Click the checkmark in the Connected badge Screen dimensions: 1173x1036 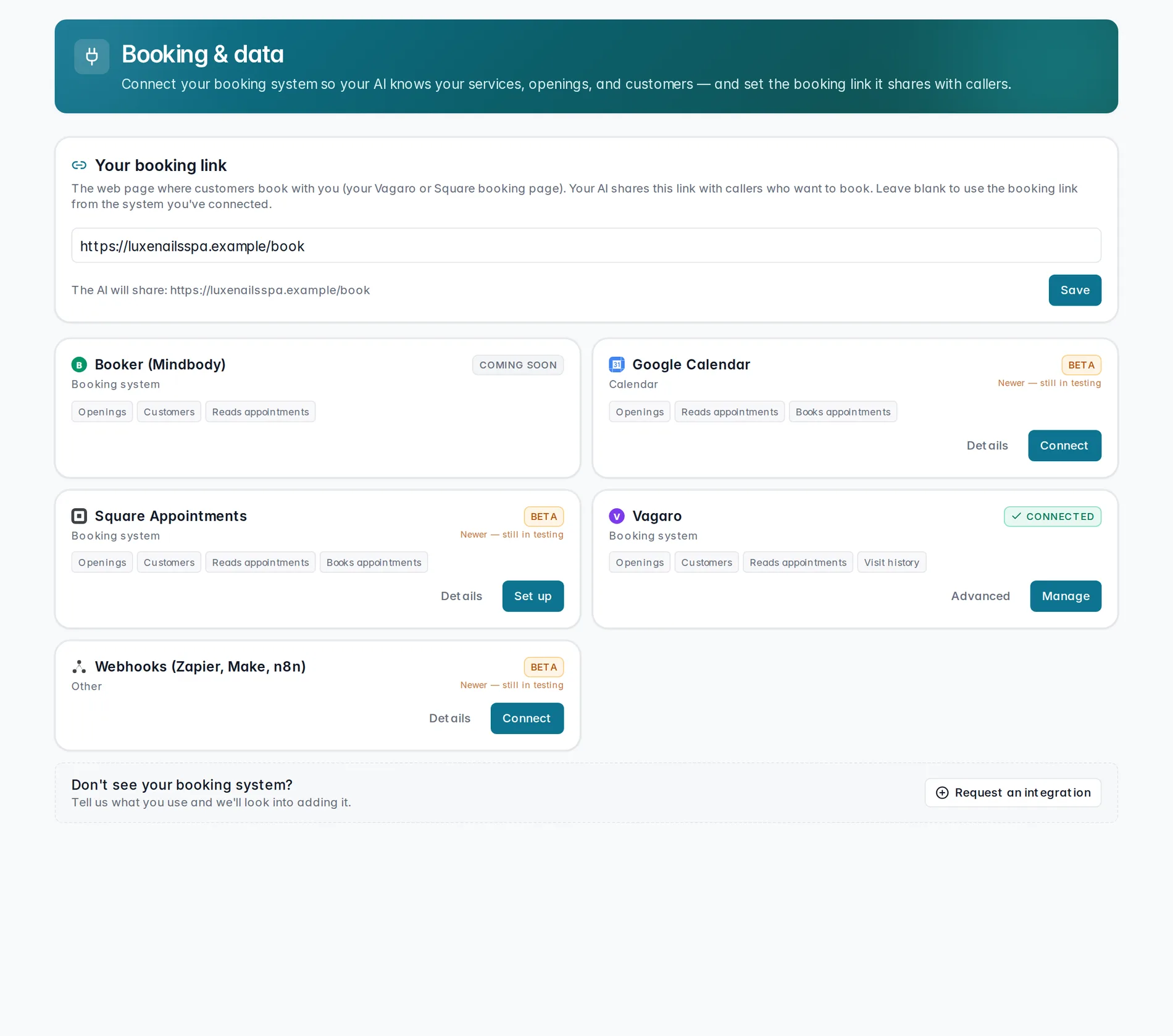(x=1016, y=516)
